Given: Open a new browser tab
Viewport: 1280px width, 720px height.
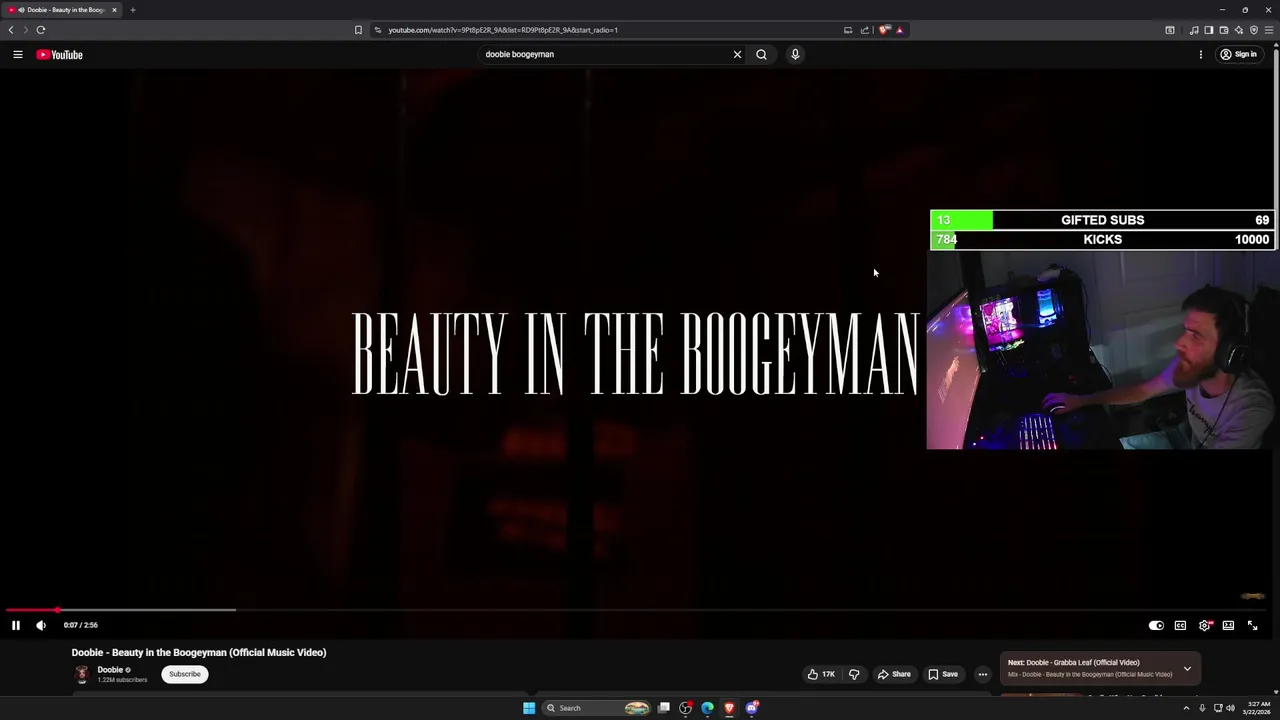Looking at the screenshot, I should (x=132, y=10).
